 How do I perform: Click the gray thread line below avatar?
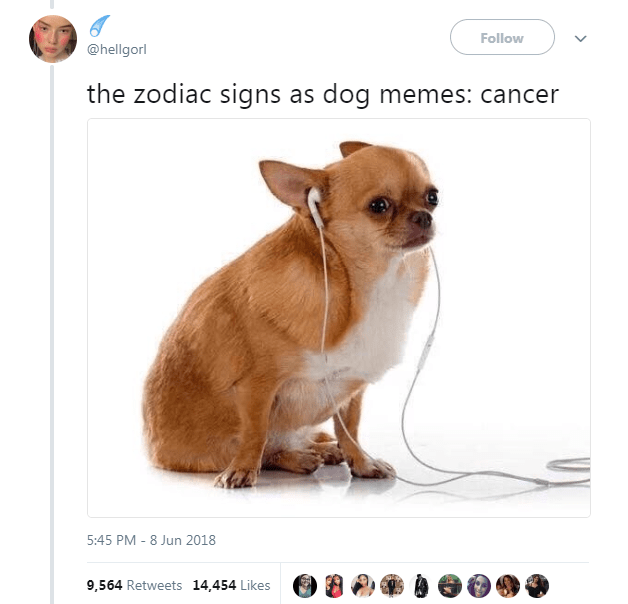(52, 334)
